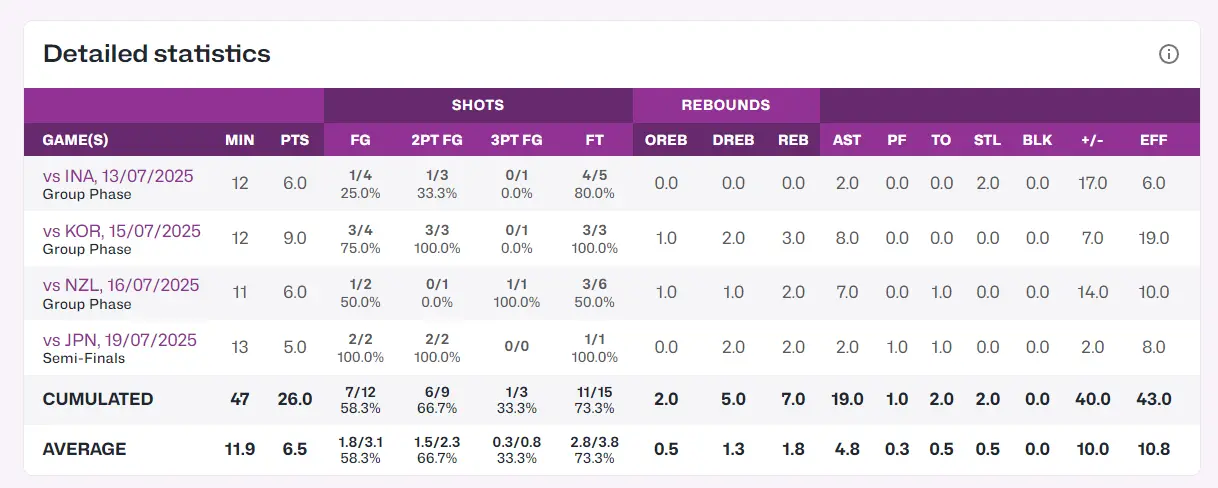1218x488 pixels.
Task: Select the CUMULATED row label
Action: 98,399
